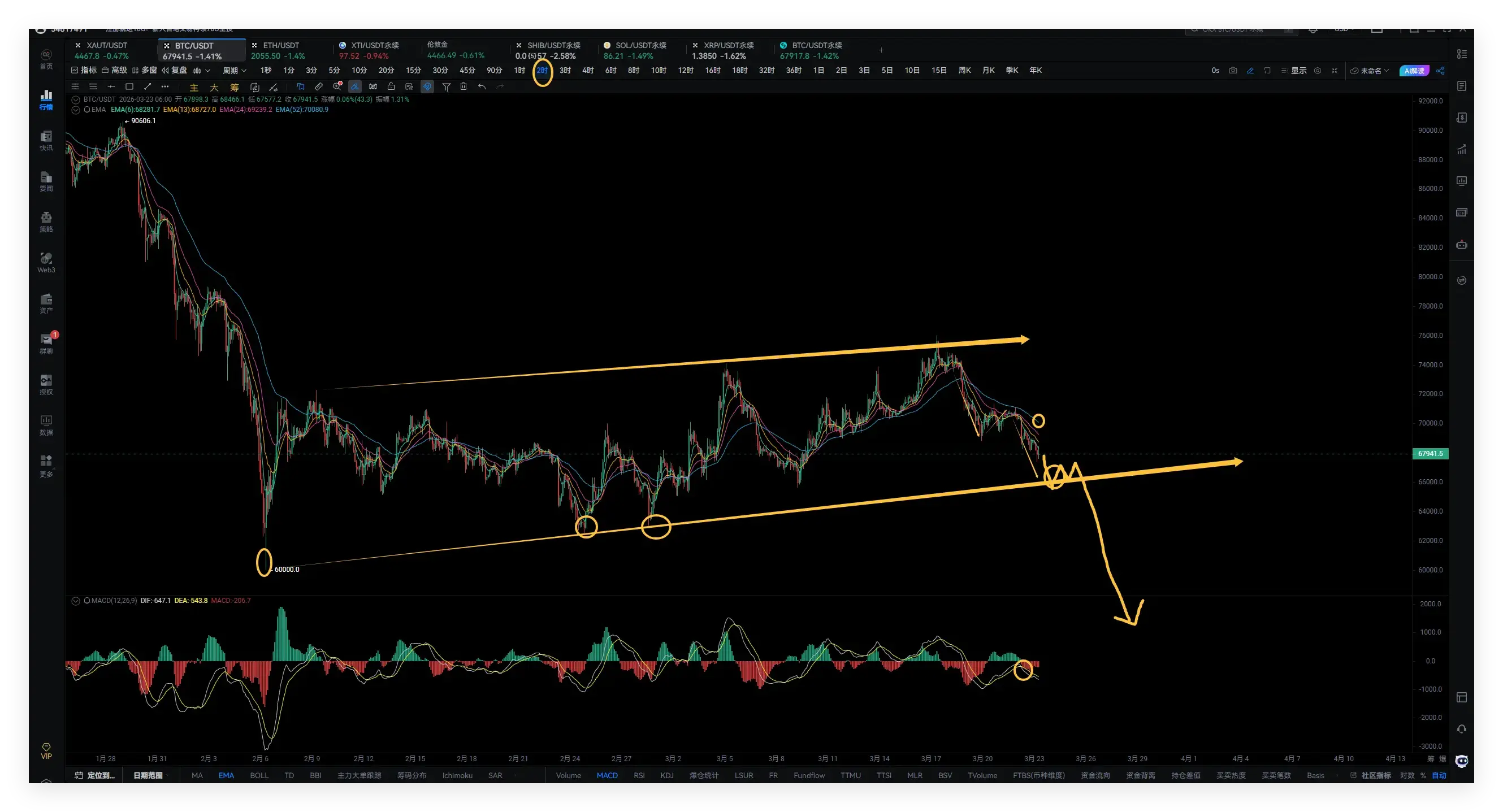1503x812 pixels.
Task: Toggle the magnet snap drawing mode
Action: point(427,87)
